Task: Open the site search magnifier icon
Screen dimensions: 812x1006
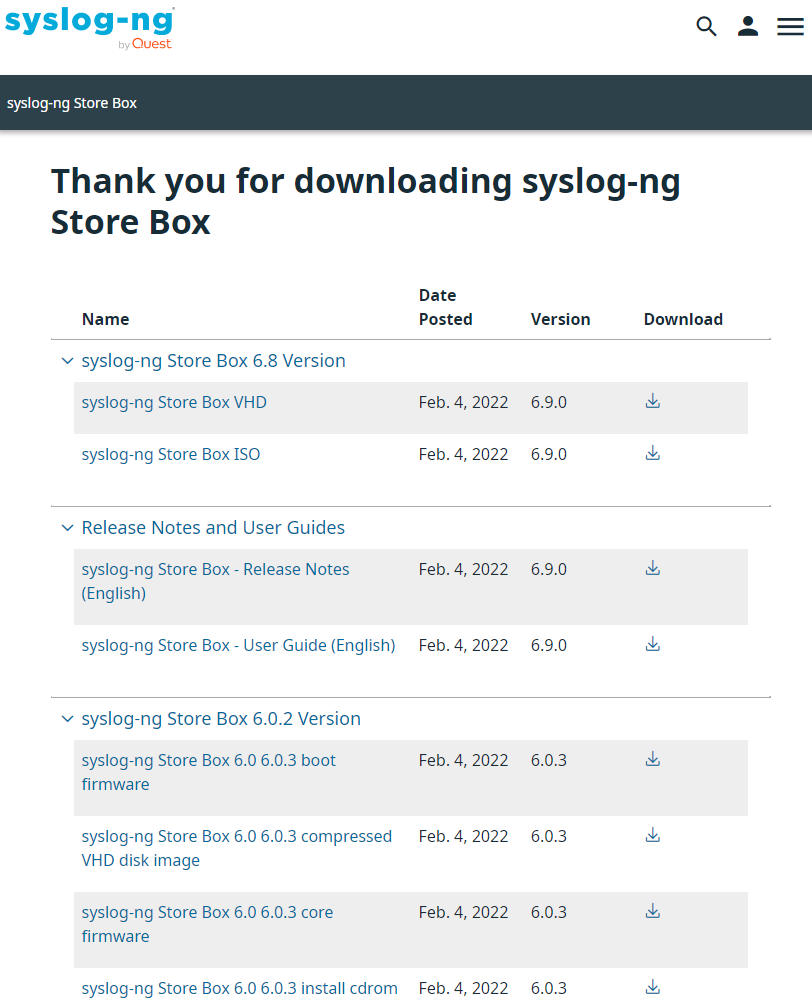Action: 706,26
